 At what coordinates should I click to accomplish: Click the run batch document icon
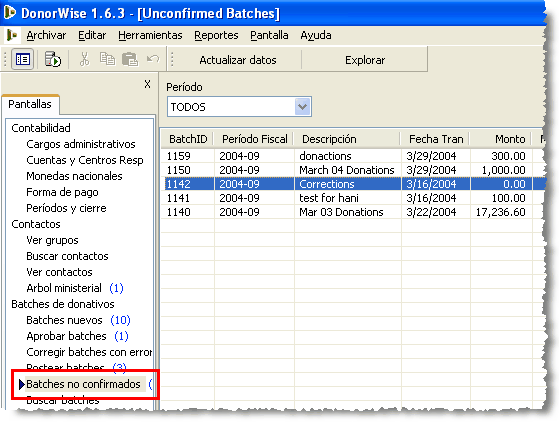(53, 59)
